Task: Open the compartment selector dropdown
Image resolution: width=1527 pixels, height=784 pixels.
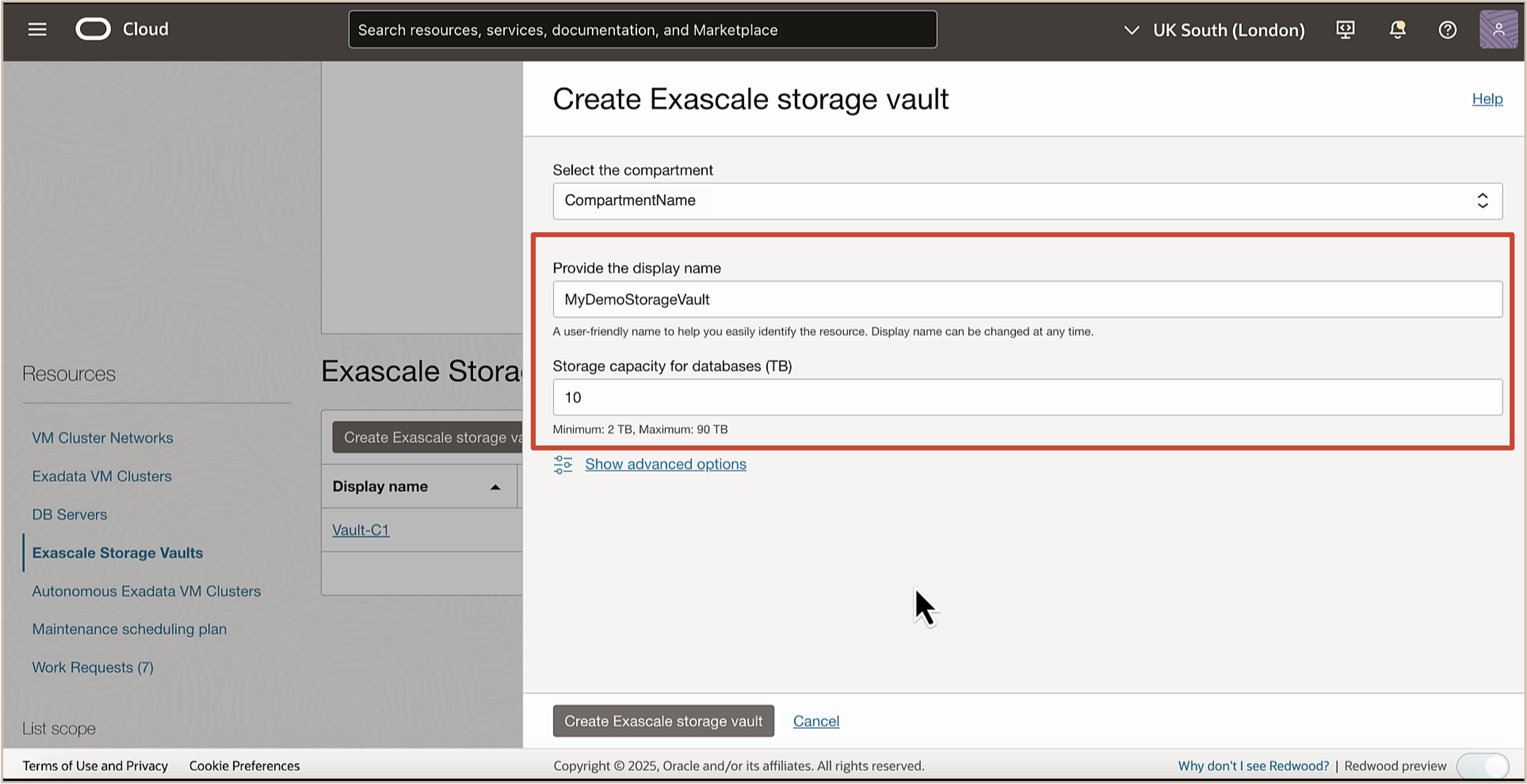Action: click(x=1027, y=201)
